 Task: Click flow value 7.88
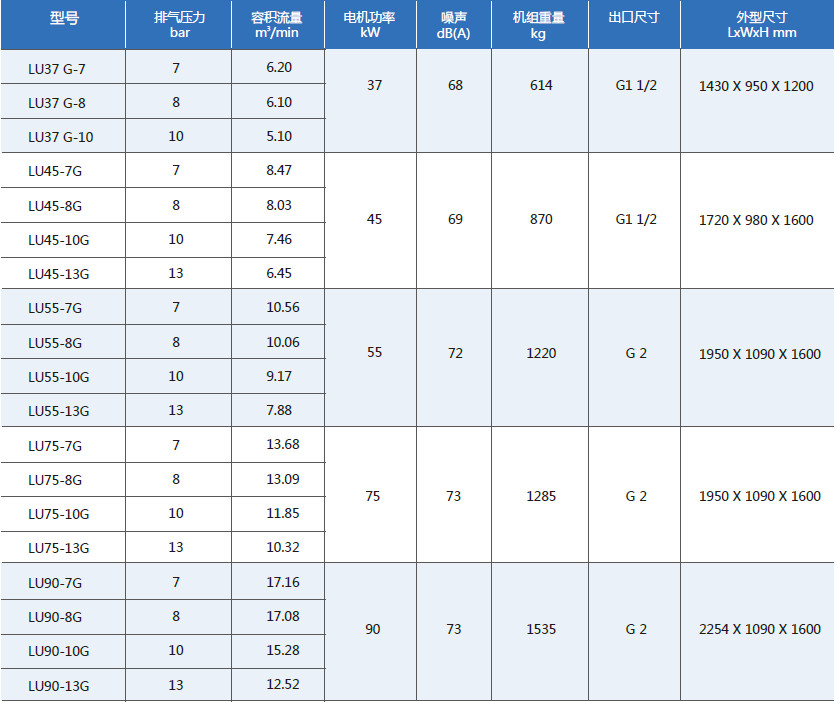(x=279, y=410)
